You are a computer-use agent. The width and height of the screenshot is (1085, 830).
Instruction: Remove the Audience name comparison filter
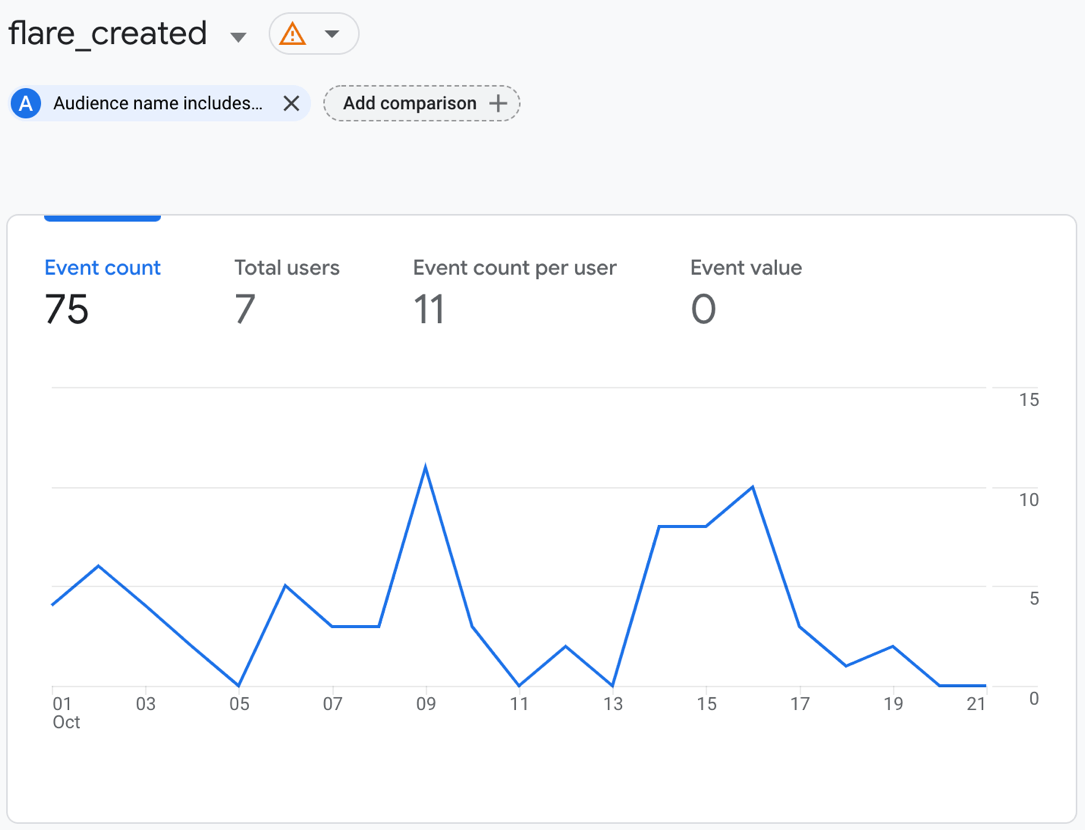tap(291, 103)
